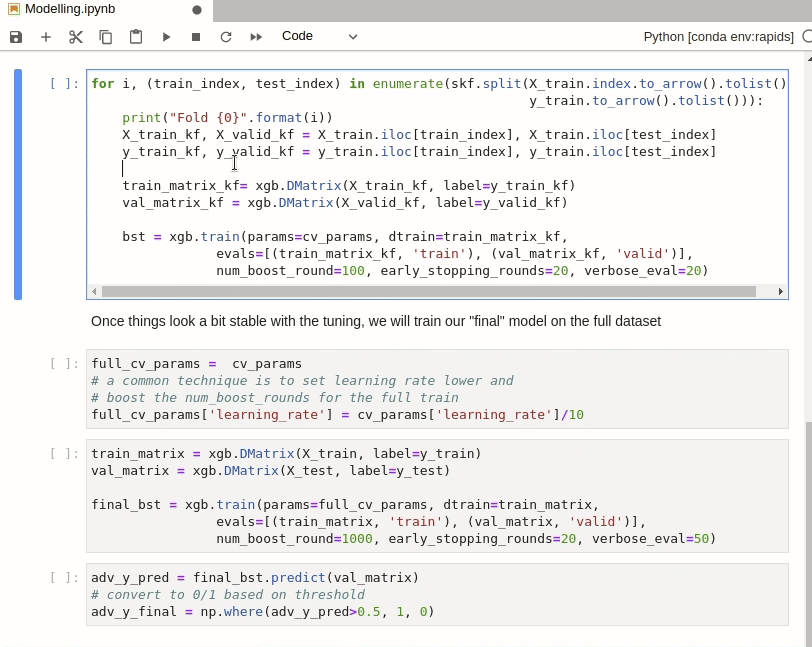Collapse the active cell's left blue bar
The height and width of the screenshot is (647, 812).
click(17, 180)
